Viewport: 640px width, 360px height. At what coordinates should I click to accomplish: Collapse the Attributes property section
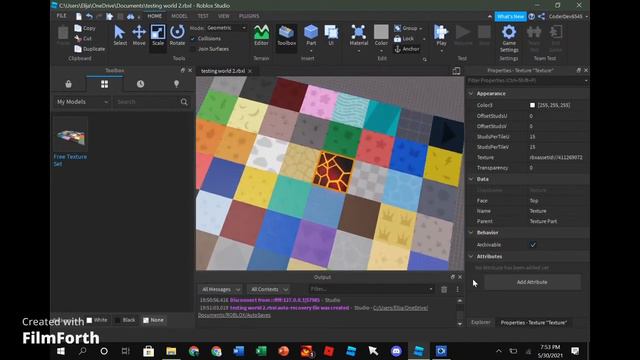tap(471, 256)
